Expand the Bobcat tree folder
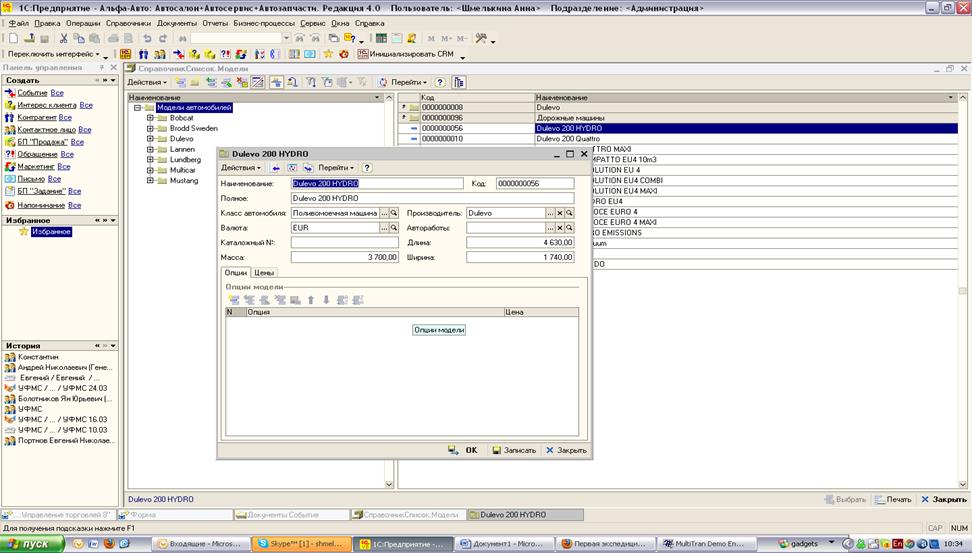 pyautogui.click(x=150, y=118)
